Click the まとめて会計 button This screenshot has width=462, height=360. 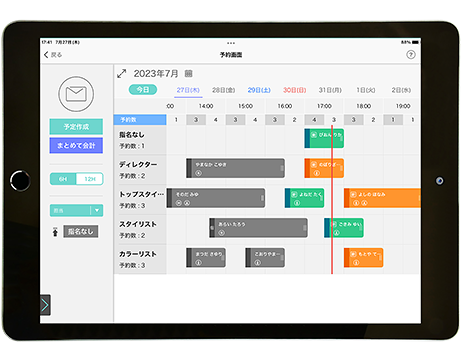point(76,145)
